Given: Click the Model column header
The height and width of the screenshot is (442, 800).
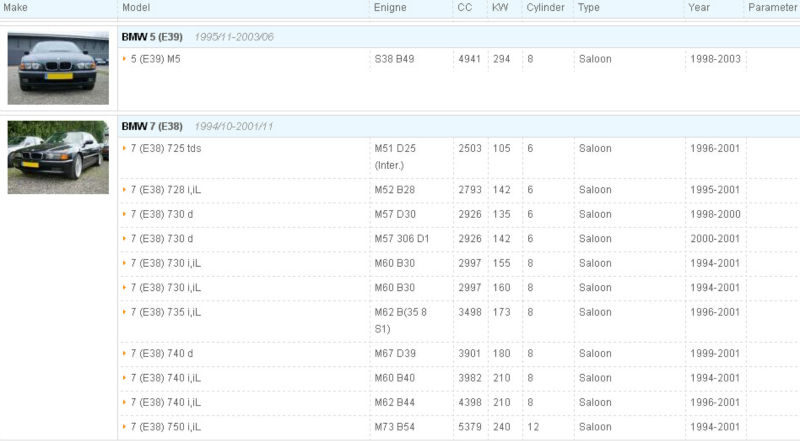Looking at the screenshot, I should pyautogui.click(x=136, y=8).
